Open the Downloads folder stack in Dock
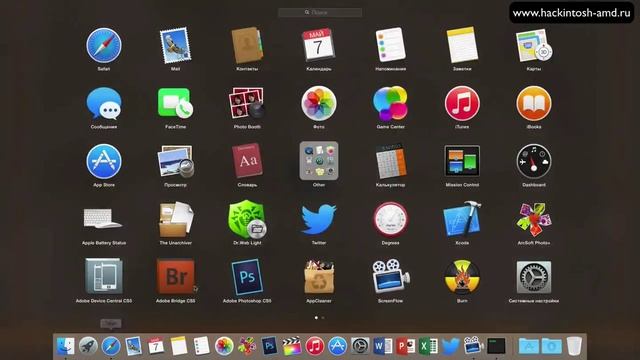 click(x=551, y=347)
